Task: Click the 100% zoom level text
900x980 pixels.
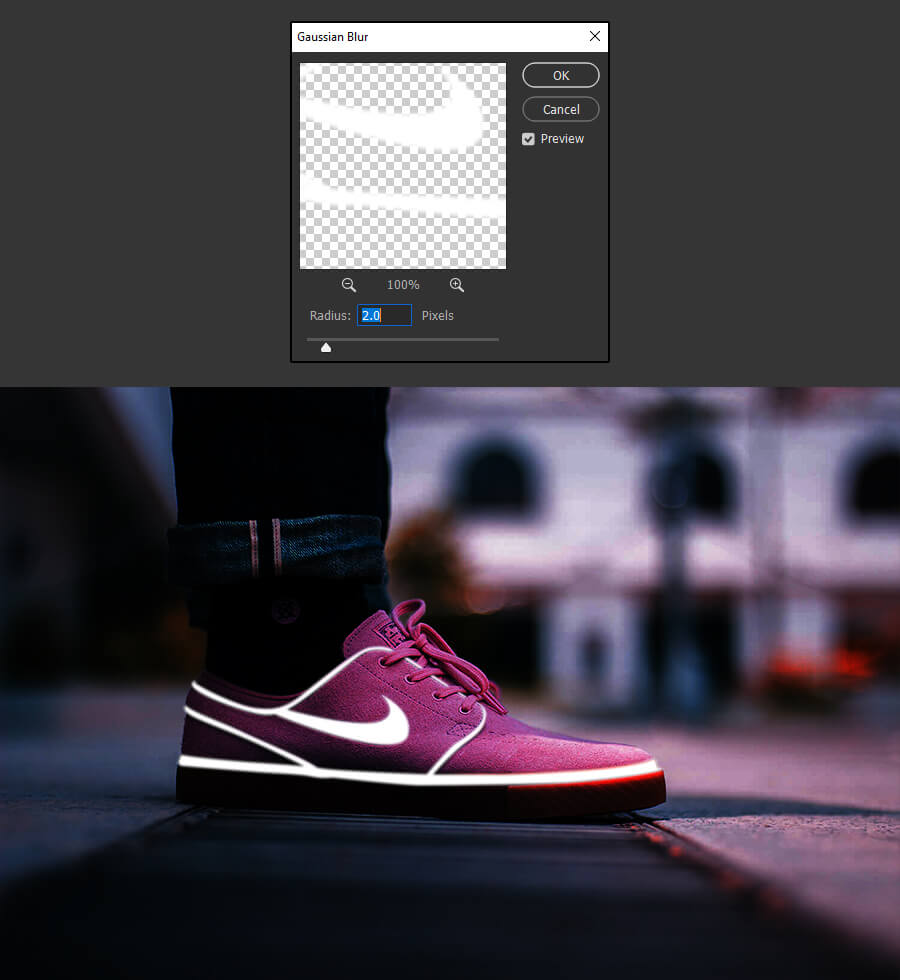Action: coord(403,285)
